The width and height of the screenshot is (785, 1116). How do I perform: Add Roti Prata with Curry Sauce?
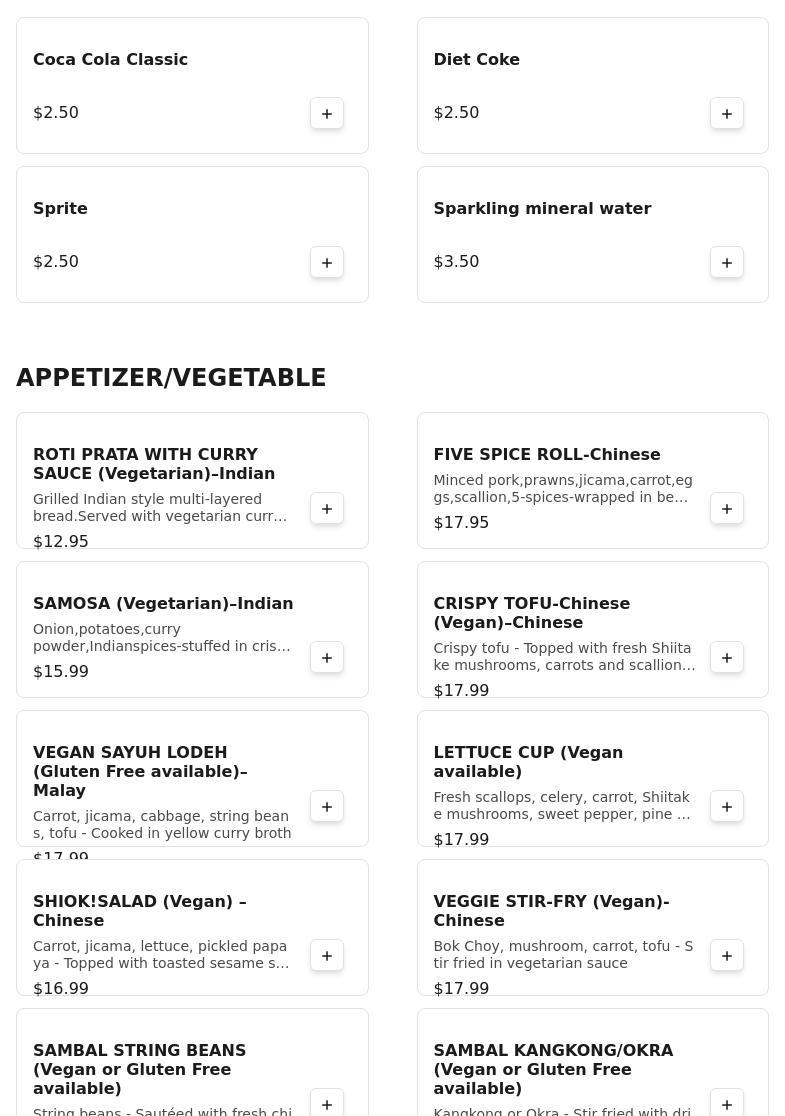point(327,508)
